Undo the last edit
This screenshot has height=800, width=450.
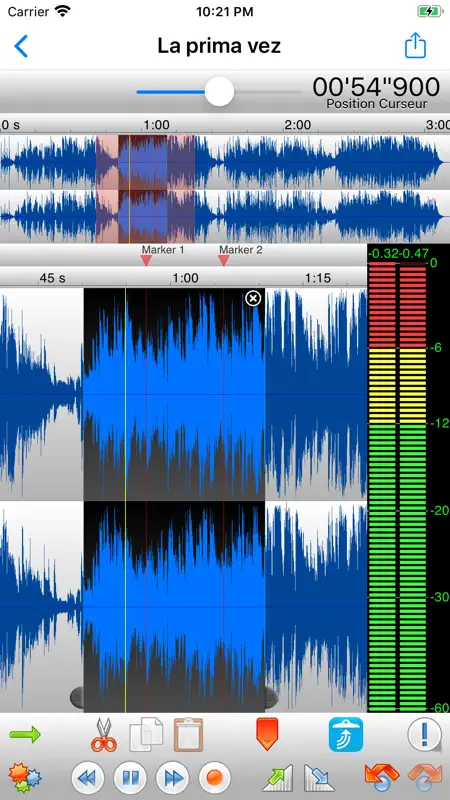tap(382, 777)
